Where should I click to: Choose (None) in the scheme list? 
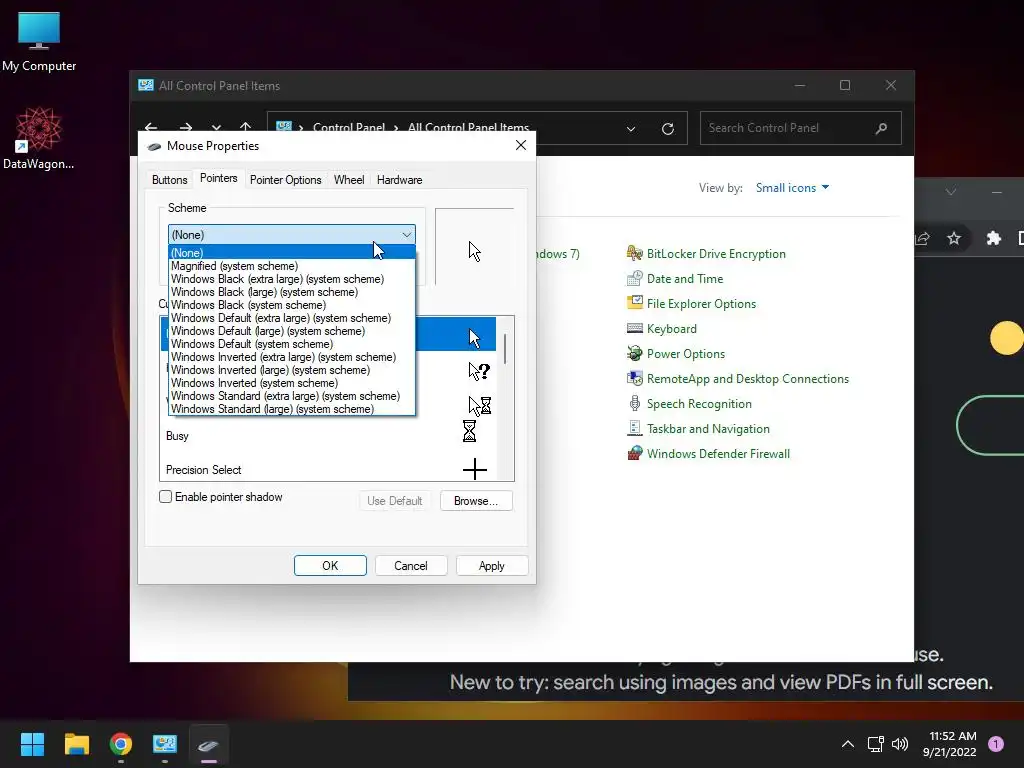[x=291, y=253]
